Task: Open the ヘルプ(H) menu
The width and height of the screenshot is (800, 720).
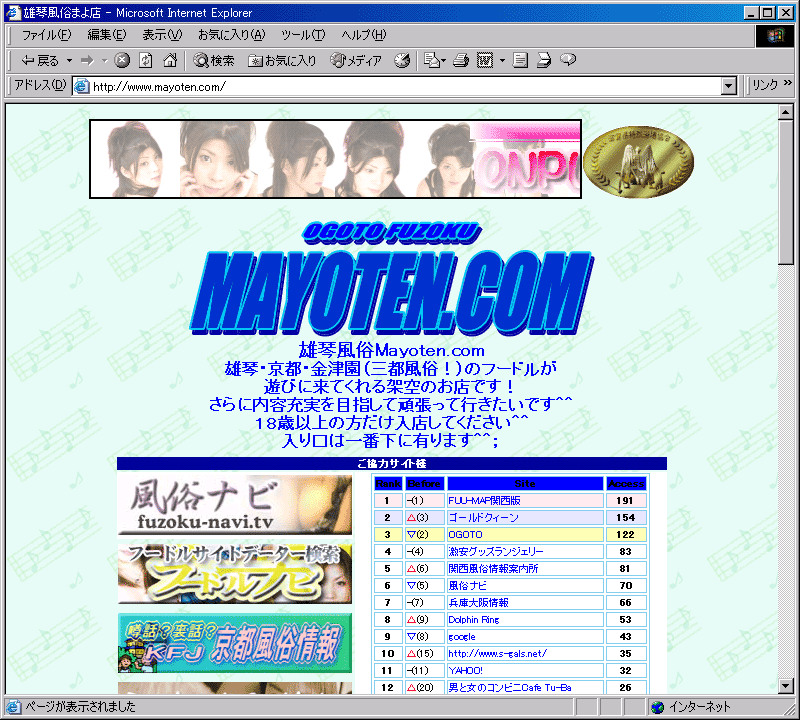Action: (x=364, y=35)
